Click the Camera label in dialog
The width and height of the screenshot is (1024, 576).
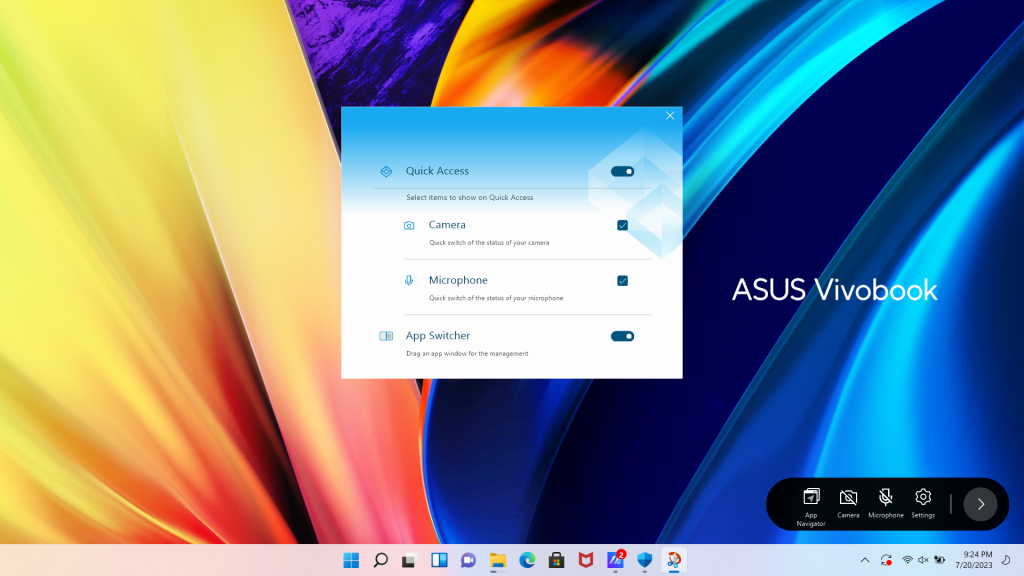pos(447,225)
